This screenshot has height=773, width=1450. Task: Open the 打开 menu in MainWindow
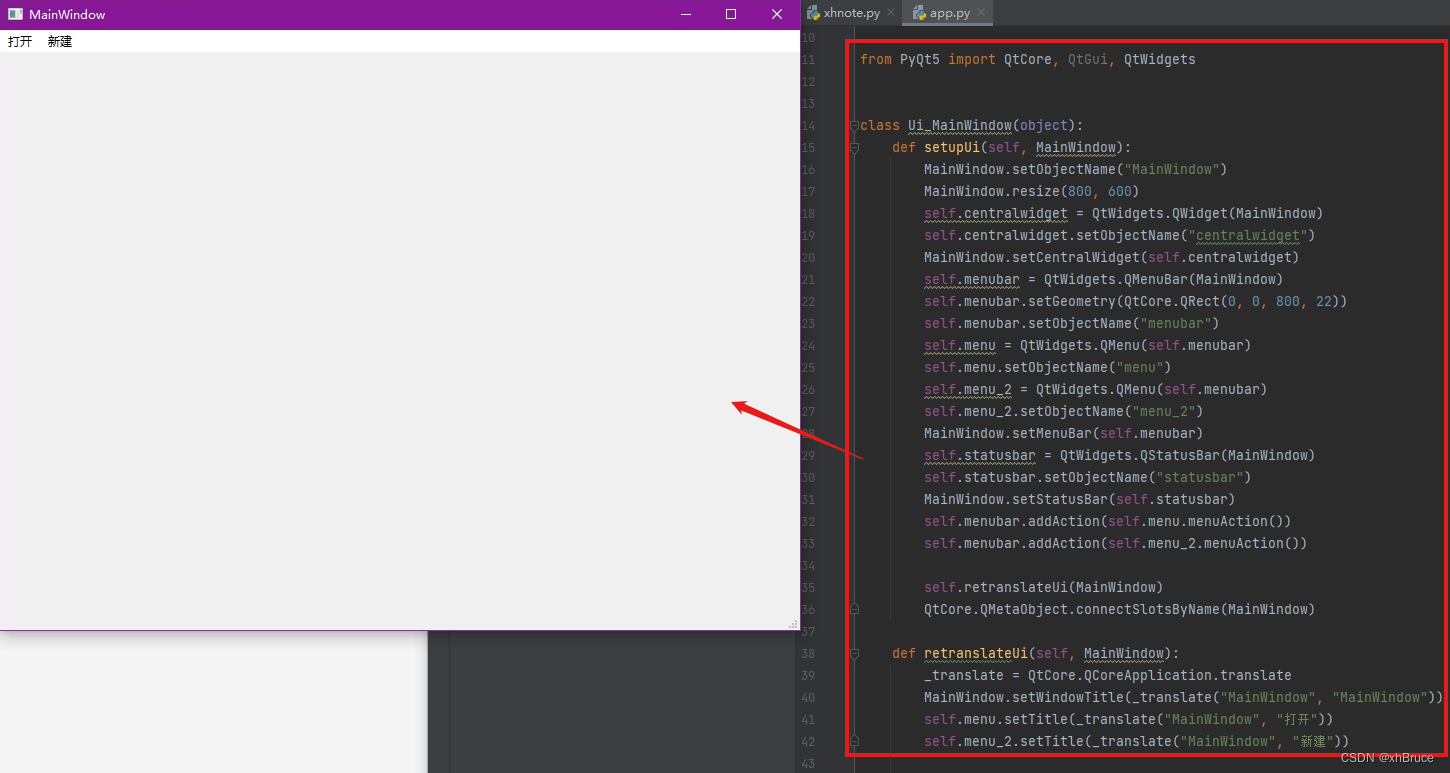tap(20, 41)
